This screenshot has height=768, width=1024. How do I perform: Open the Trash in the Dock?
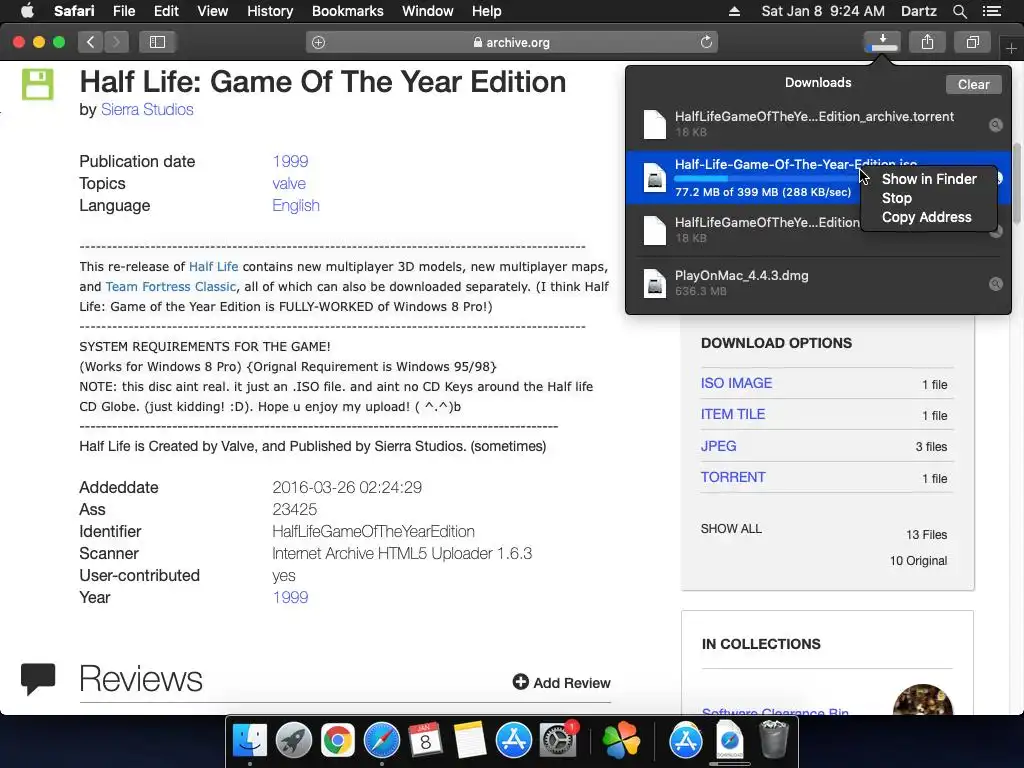coord(774,740)
